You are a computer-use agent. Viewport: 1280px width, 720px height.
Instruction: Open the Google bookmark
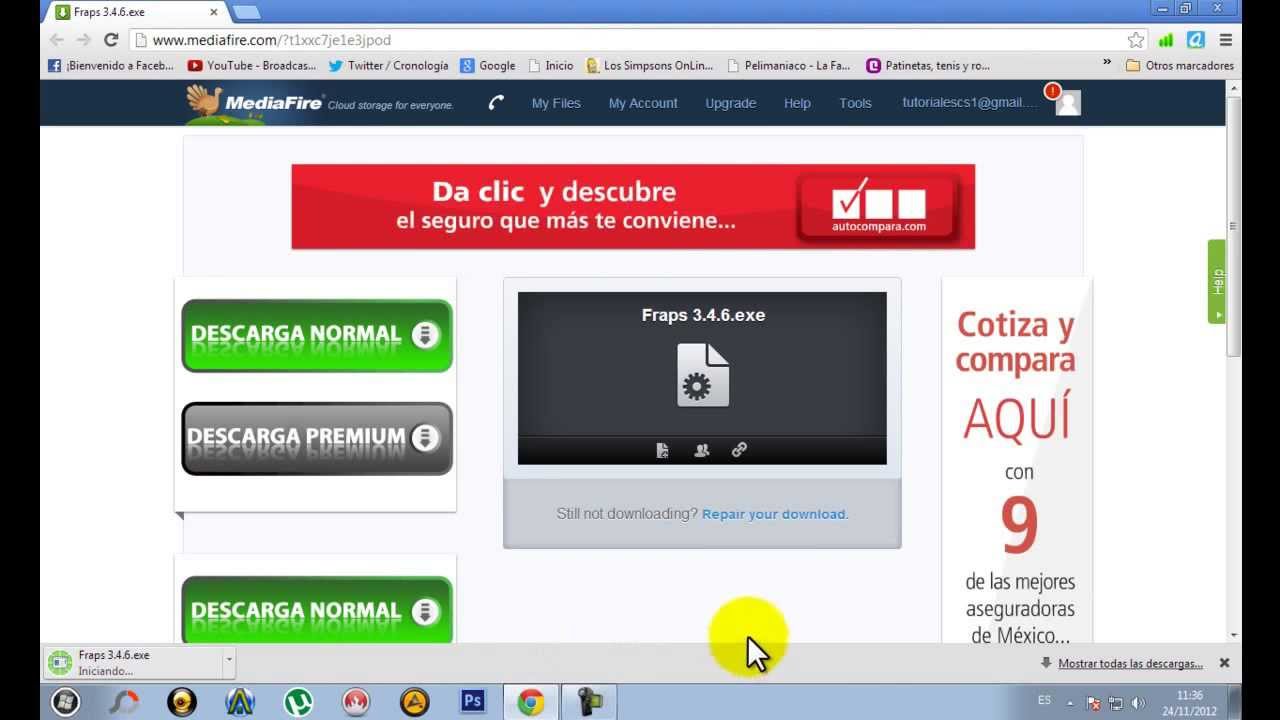tap(488, 65)
